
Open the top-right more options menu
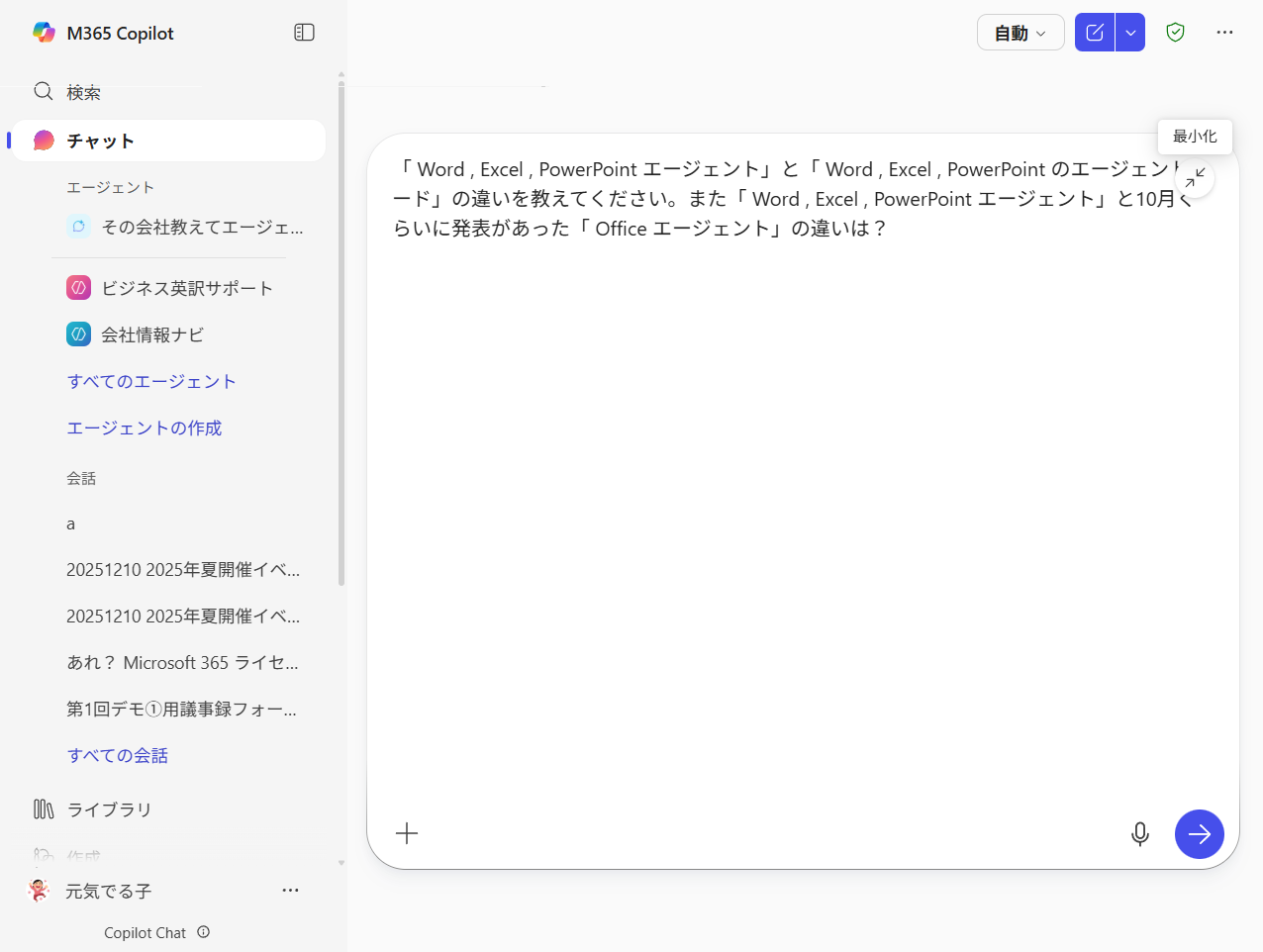pyautogui.click(x=1224, y=33)
